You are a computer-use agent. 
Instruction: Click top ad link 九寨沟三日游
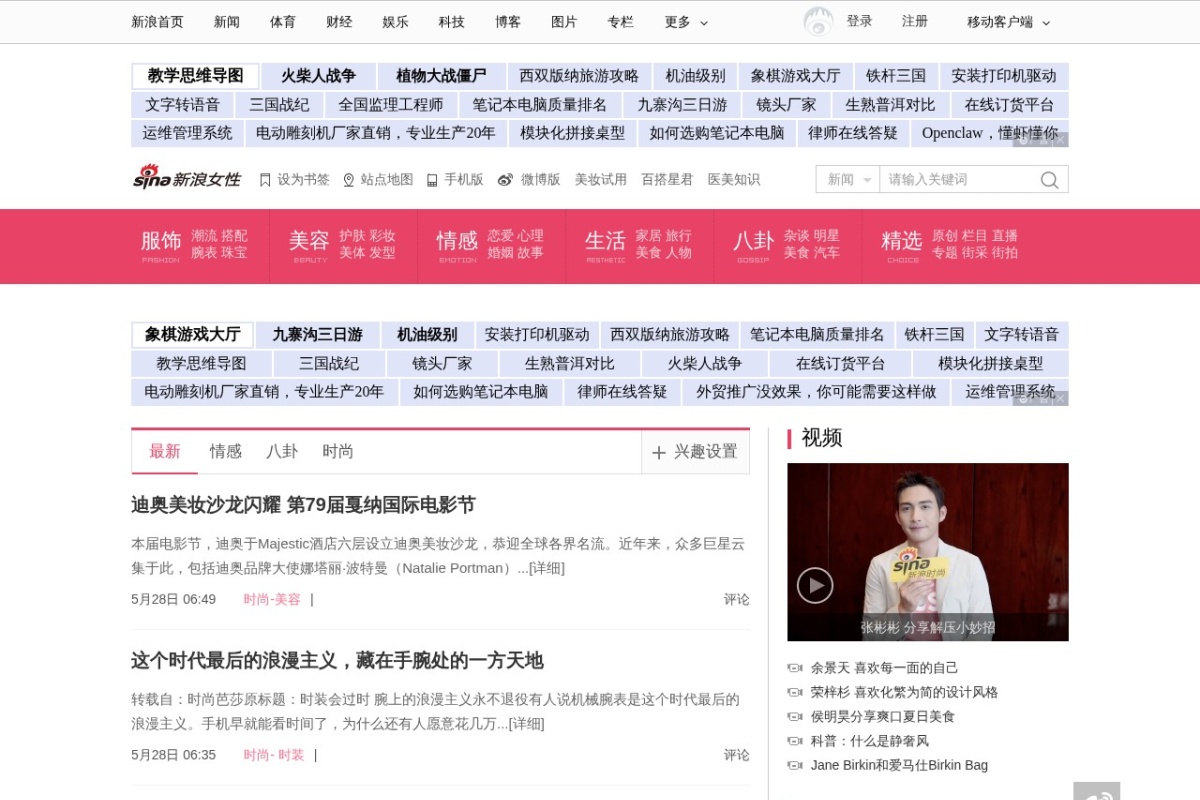pos(682,105)
